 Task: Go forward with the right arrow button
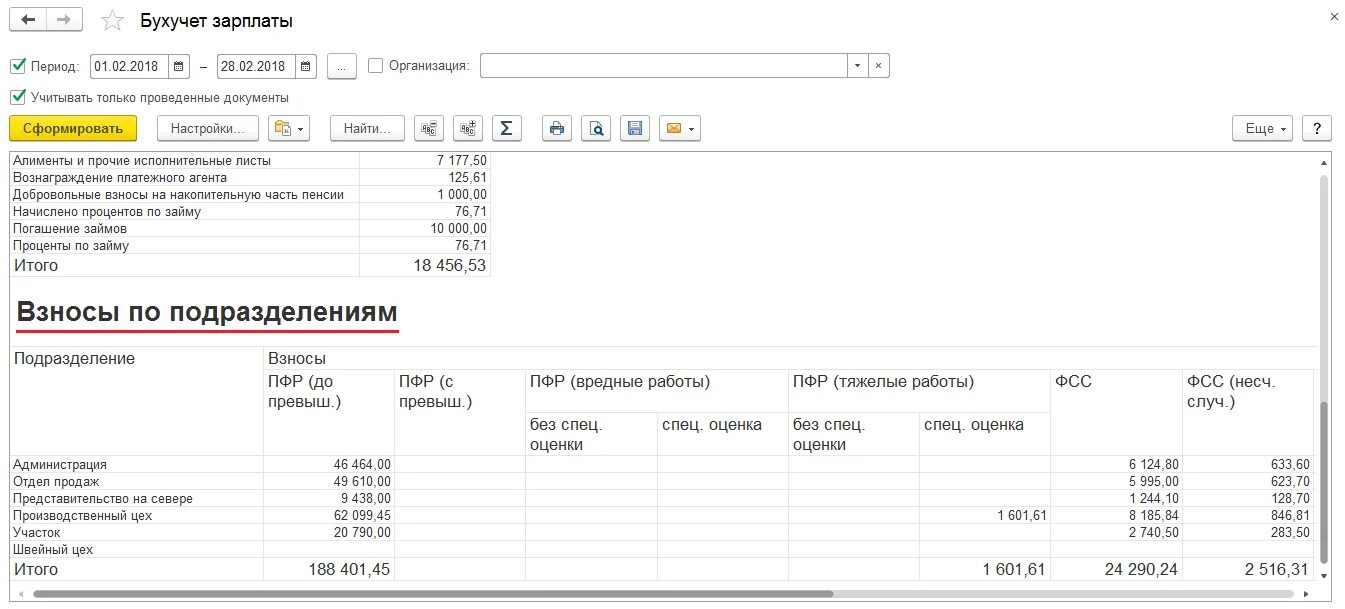point(65,20)
